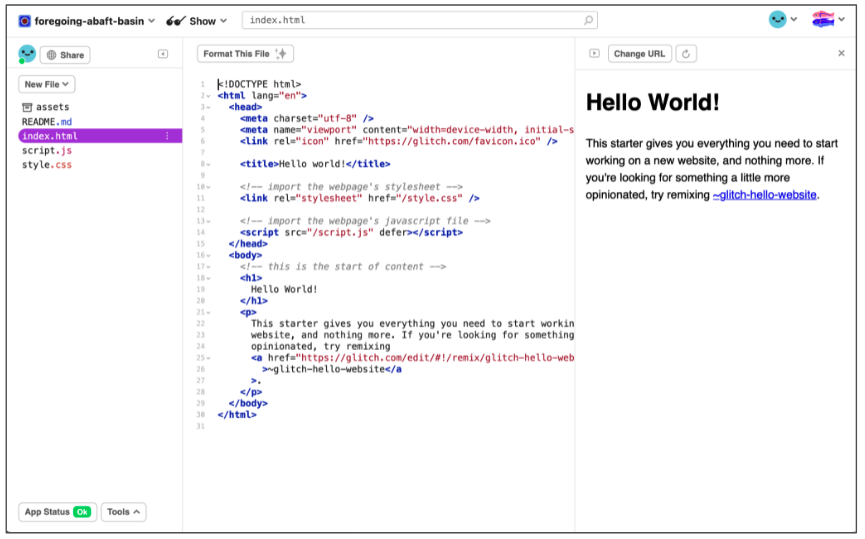Click the user avatar in the sidebar
Image resolution: width=865 pixels, height=539 pixels.
tap(27, 54)
